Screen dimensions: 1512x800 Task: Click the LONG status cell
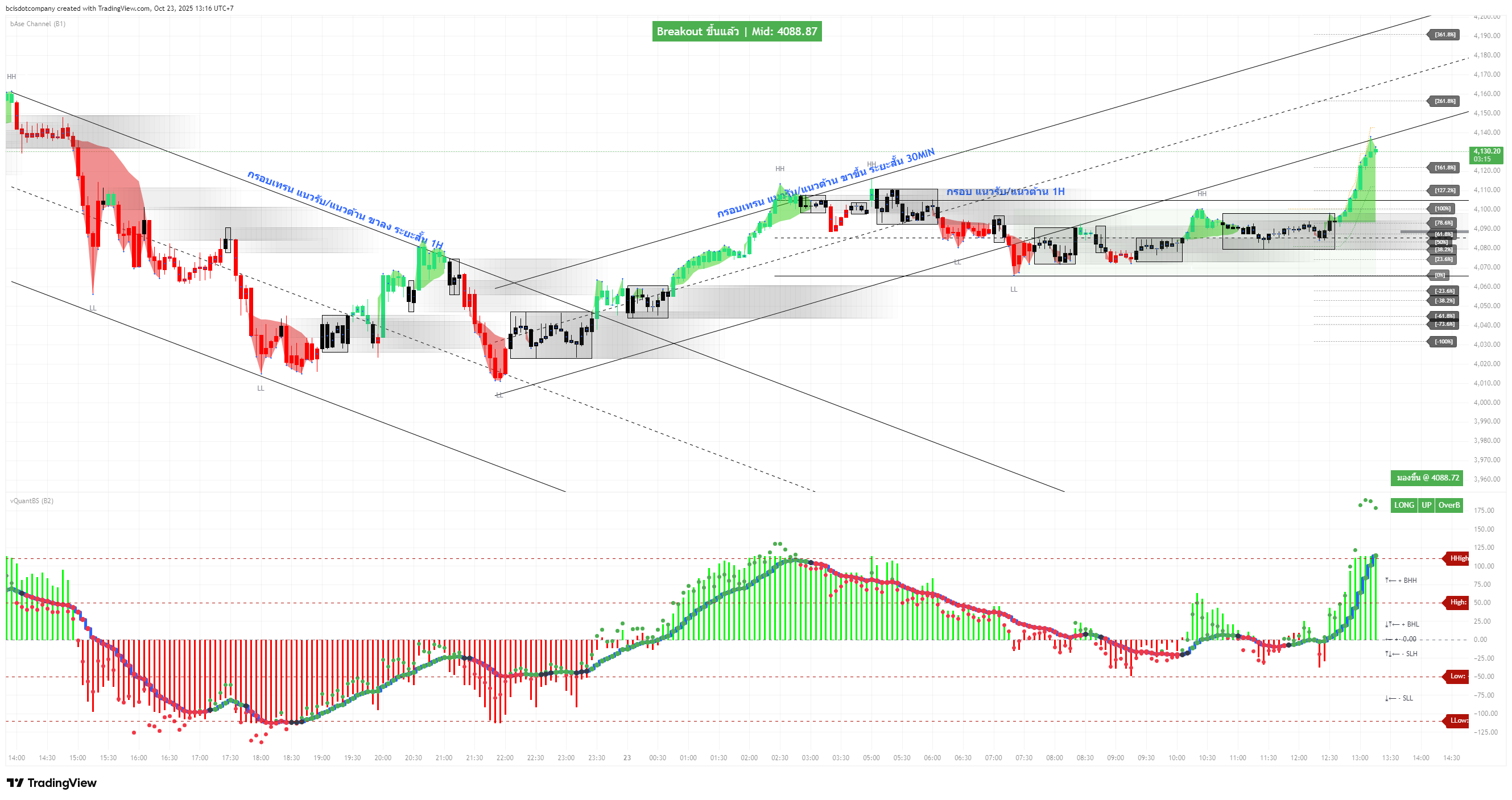point(1403,505)
